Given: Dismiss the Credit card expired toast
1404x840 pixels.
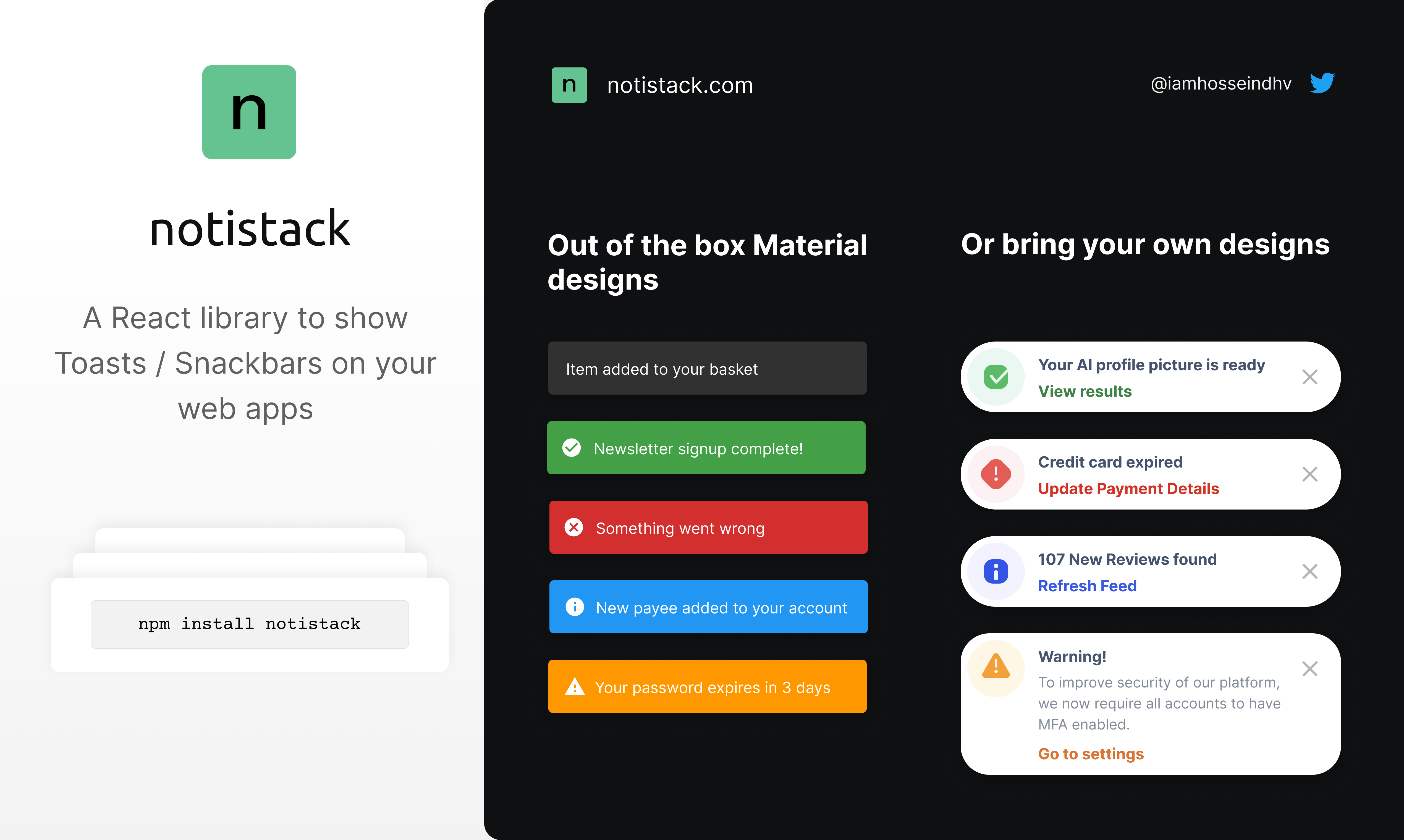Looking at the screenshot, I should point(1310,474).
